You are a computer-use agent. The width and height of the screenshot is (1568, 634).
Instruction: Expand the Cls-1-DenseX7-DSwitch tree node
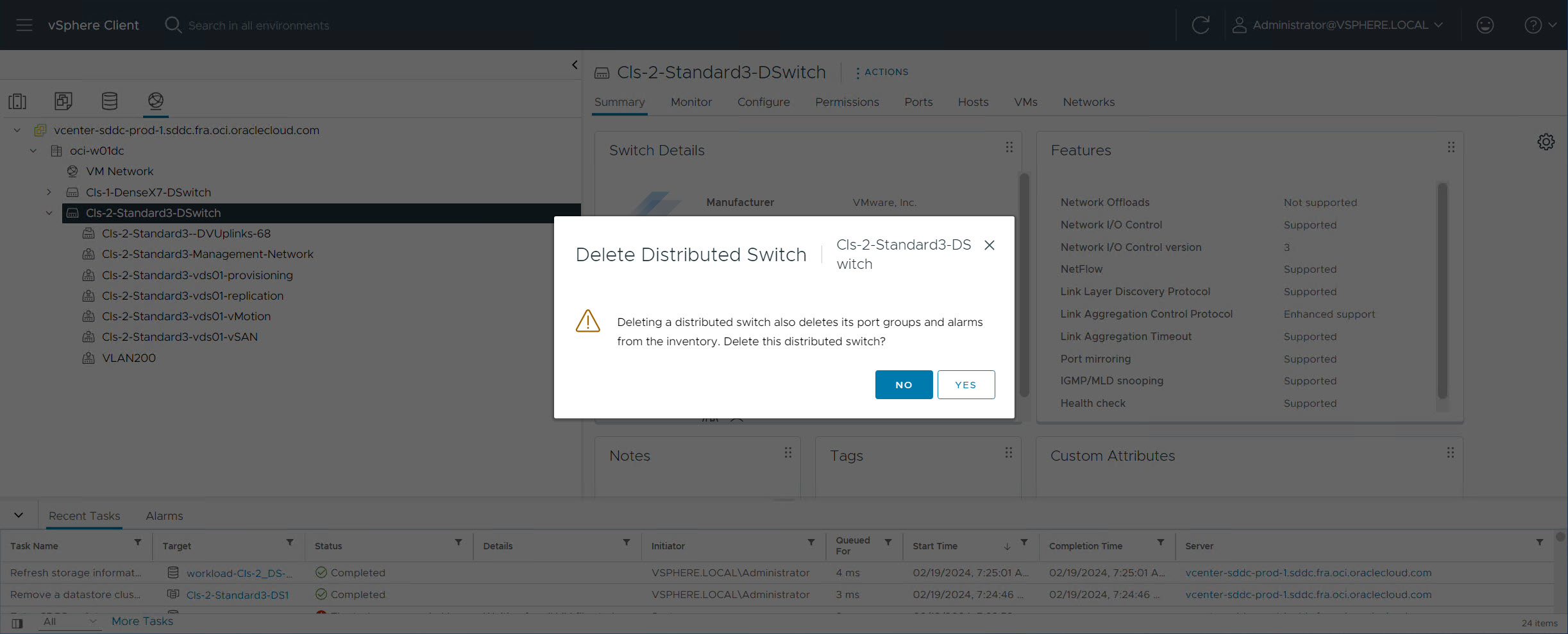[x=49, y=192]
